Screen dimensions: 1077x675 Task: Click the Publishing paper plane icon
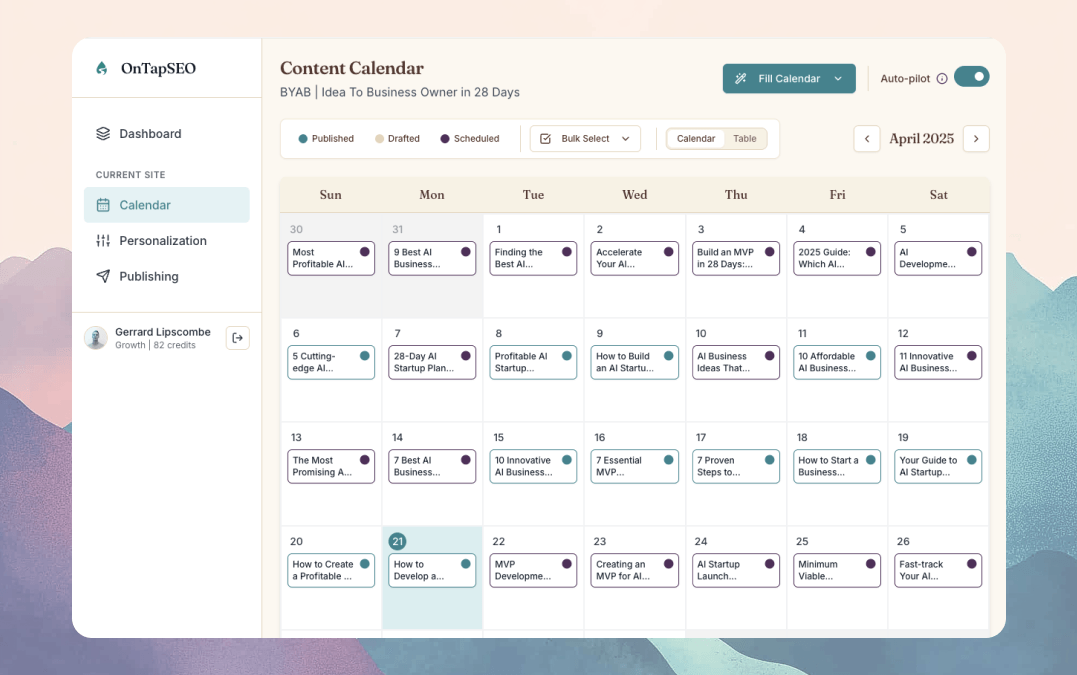coord(103,277)
